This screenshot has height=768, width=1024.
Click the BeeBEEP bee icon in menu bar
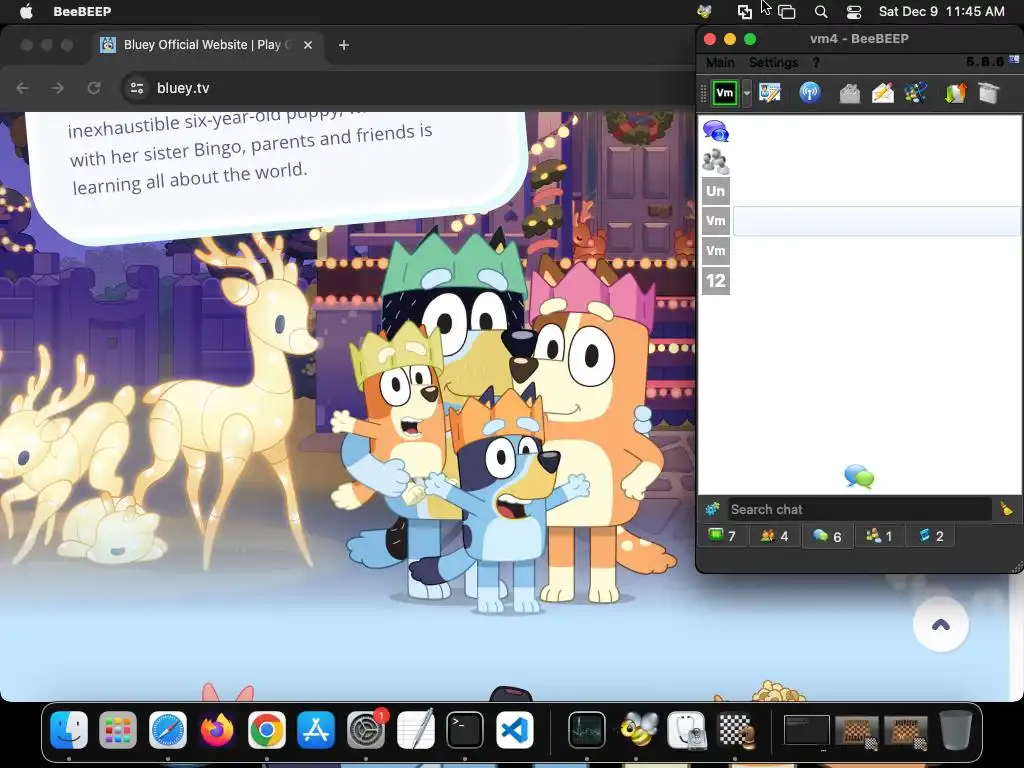[x=704, y=11]
